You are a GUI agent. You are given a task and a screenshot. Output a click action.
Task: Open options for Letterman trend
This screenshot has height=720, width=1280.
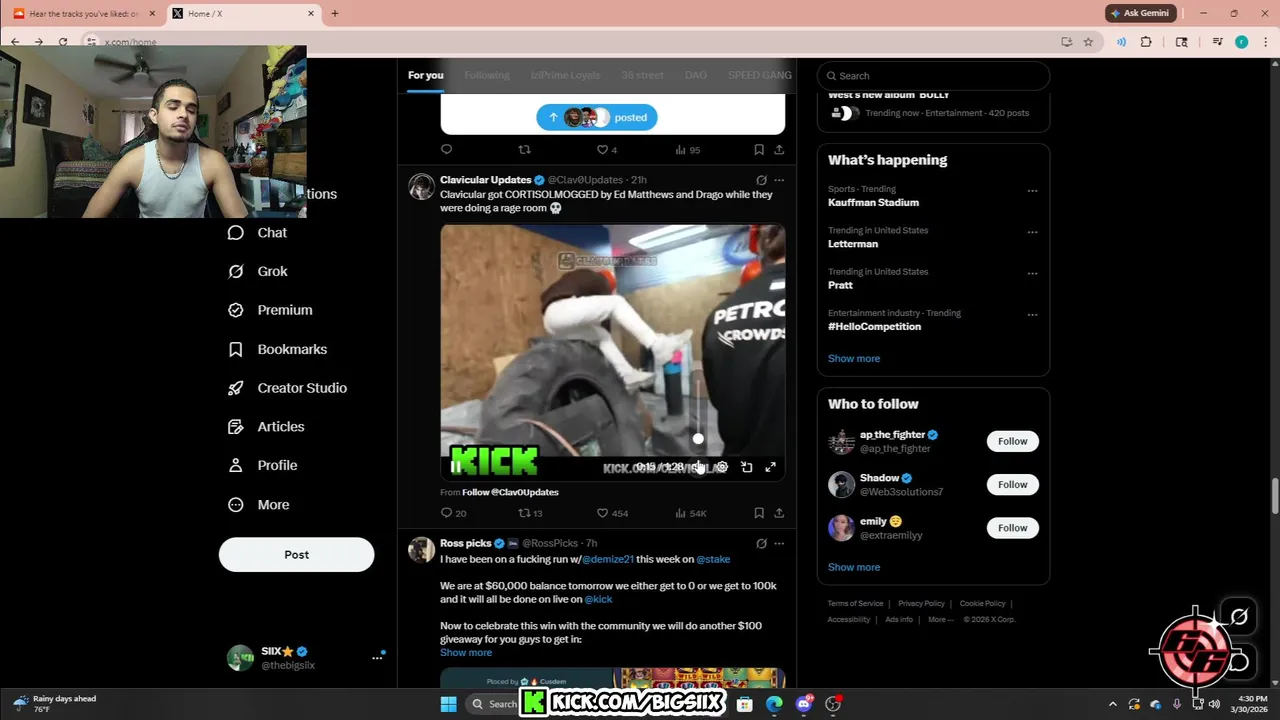tap(1032, 231)
